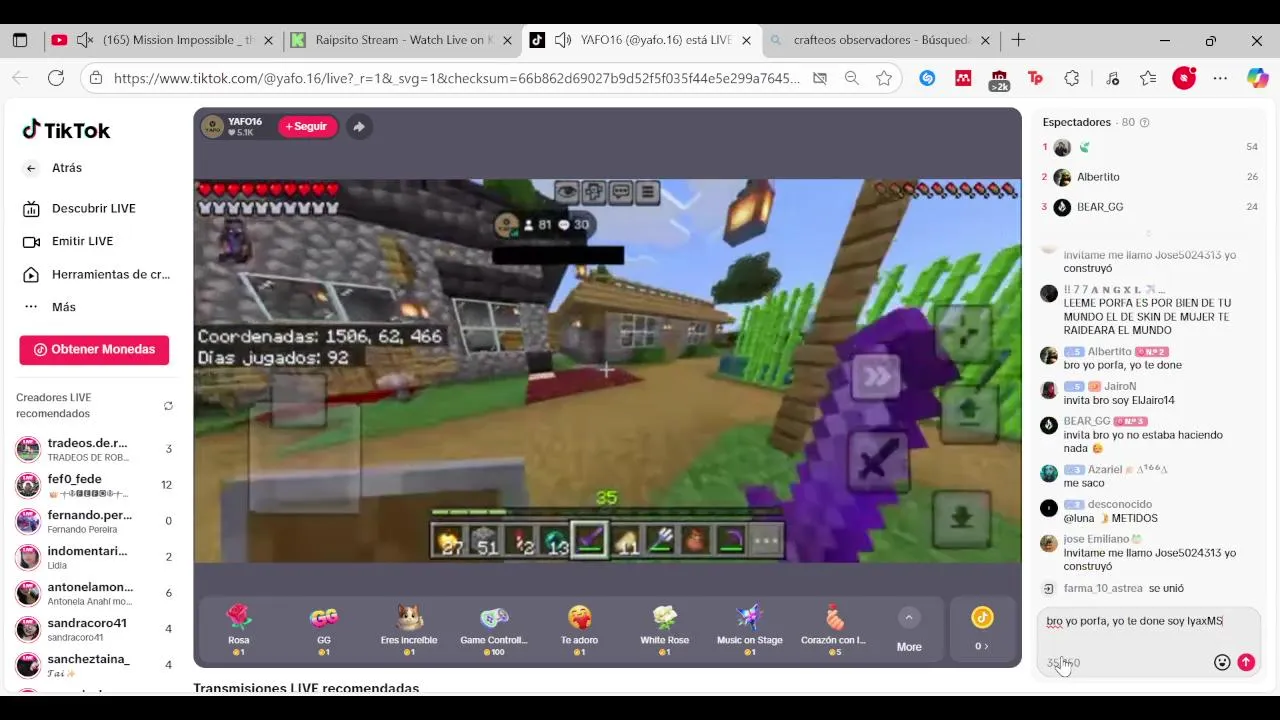Open browser settings three-dots menu
This screenshot has width=1280, height=720.
[x=1220, y=78]
